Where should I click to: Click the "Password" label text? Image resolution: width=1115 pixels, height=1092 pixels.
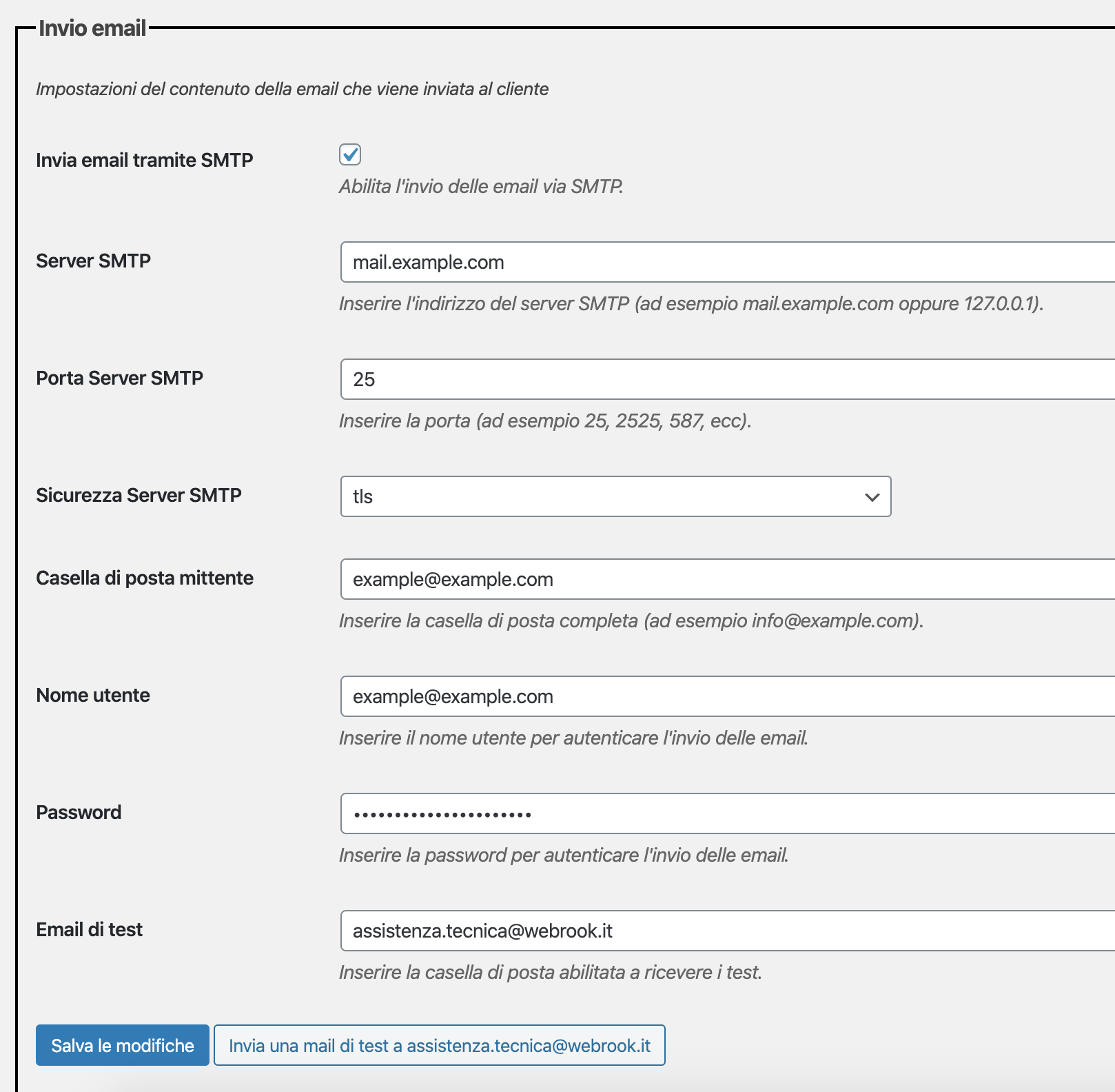coord(79,812)
